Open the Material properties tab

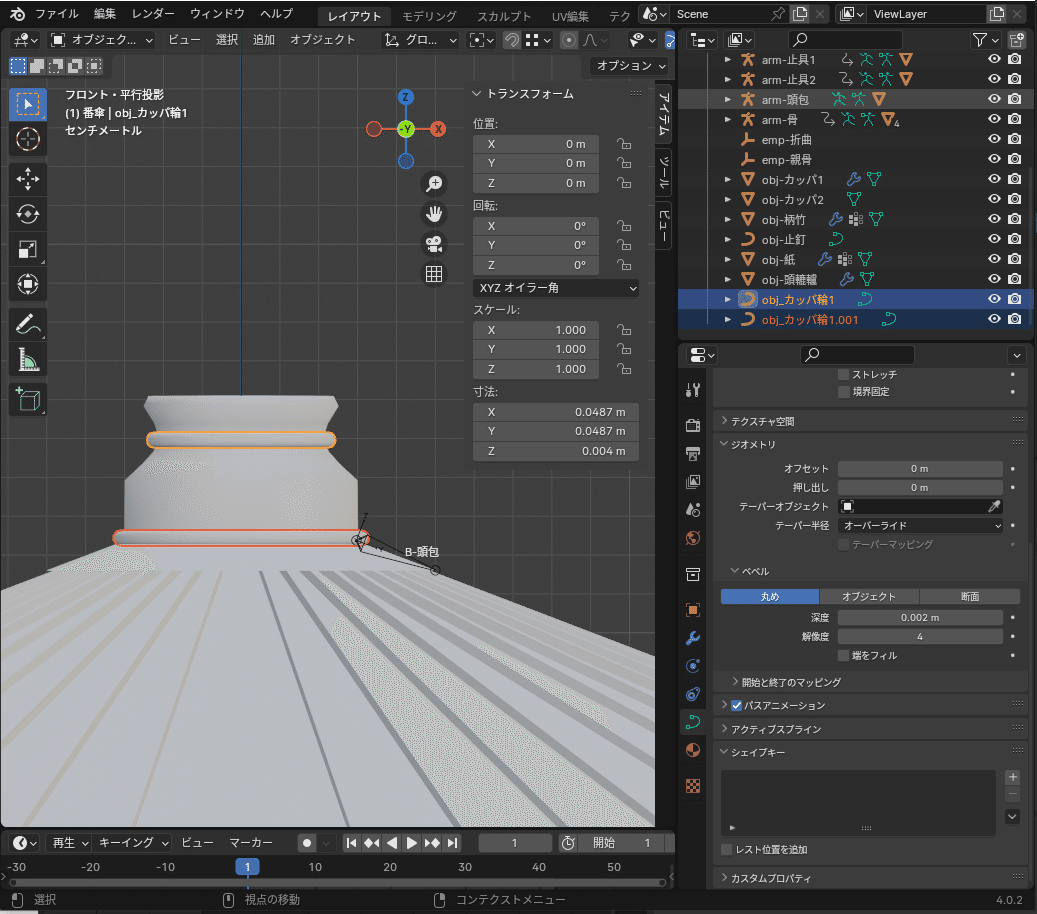tap(693, 750)
